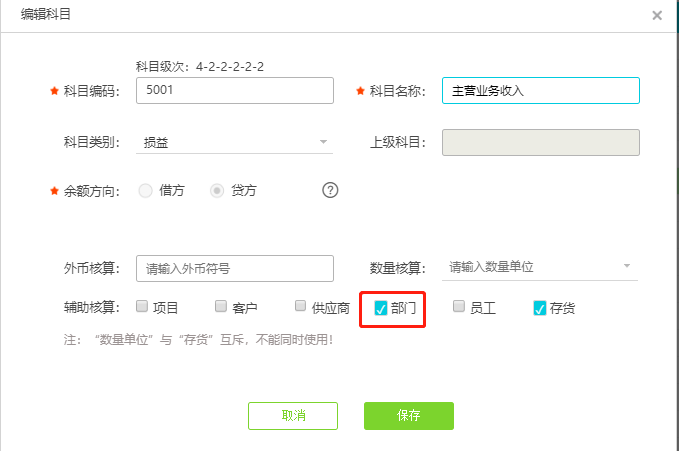Tick the 客户 checkbox

click(x=222, y=307)
